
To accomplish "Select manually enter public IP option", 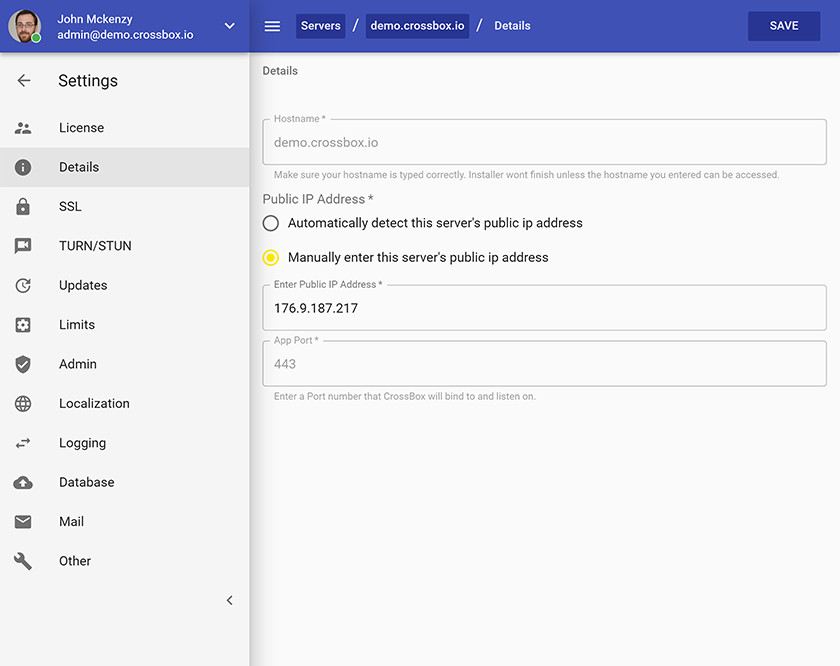I will click(x=271, y=258).
